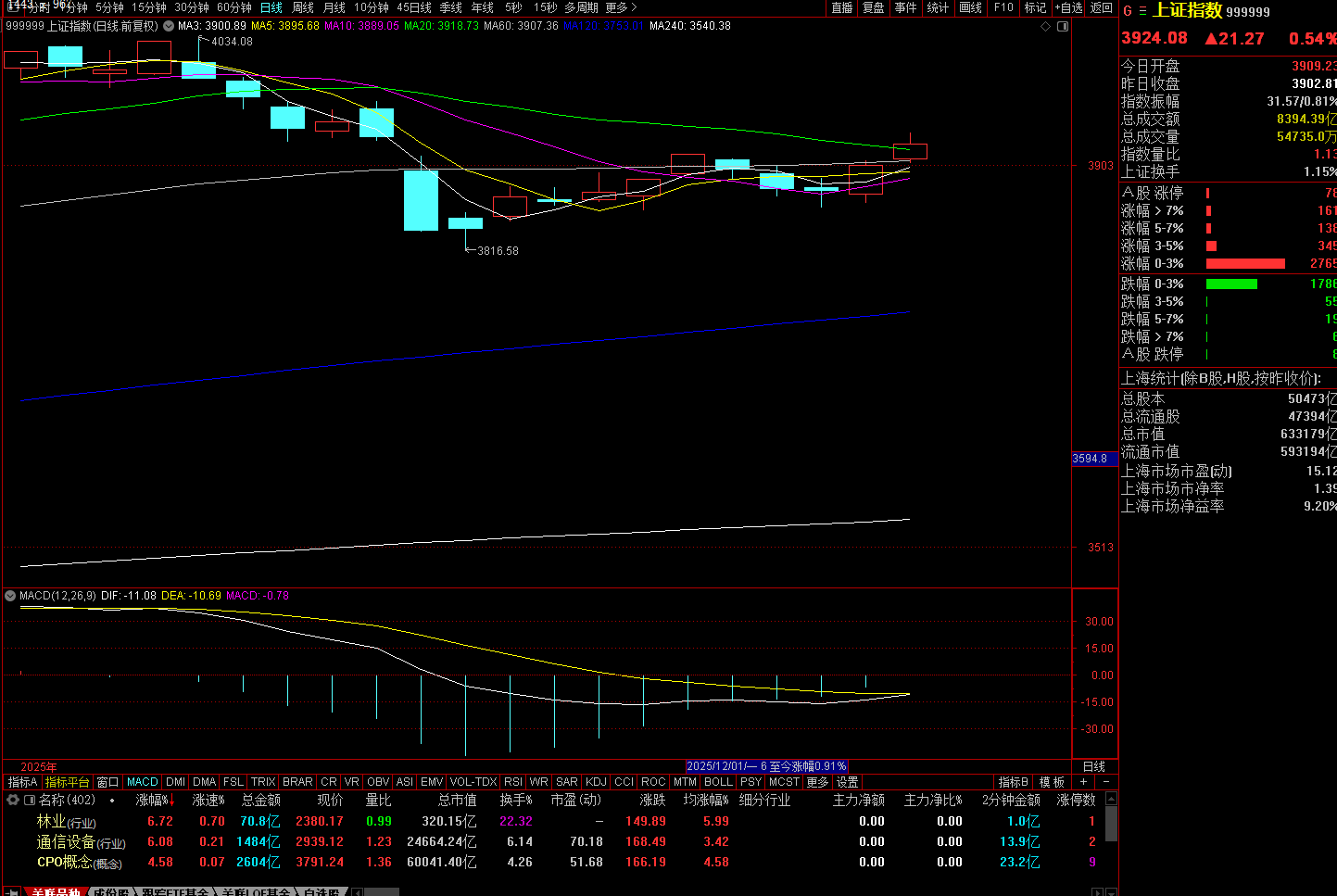This screenshot has height=896, width=1337.
Task: Click the gear icon beside the 名称 column
Action: coord(13,800)
